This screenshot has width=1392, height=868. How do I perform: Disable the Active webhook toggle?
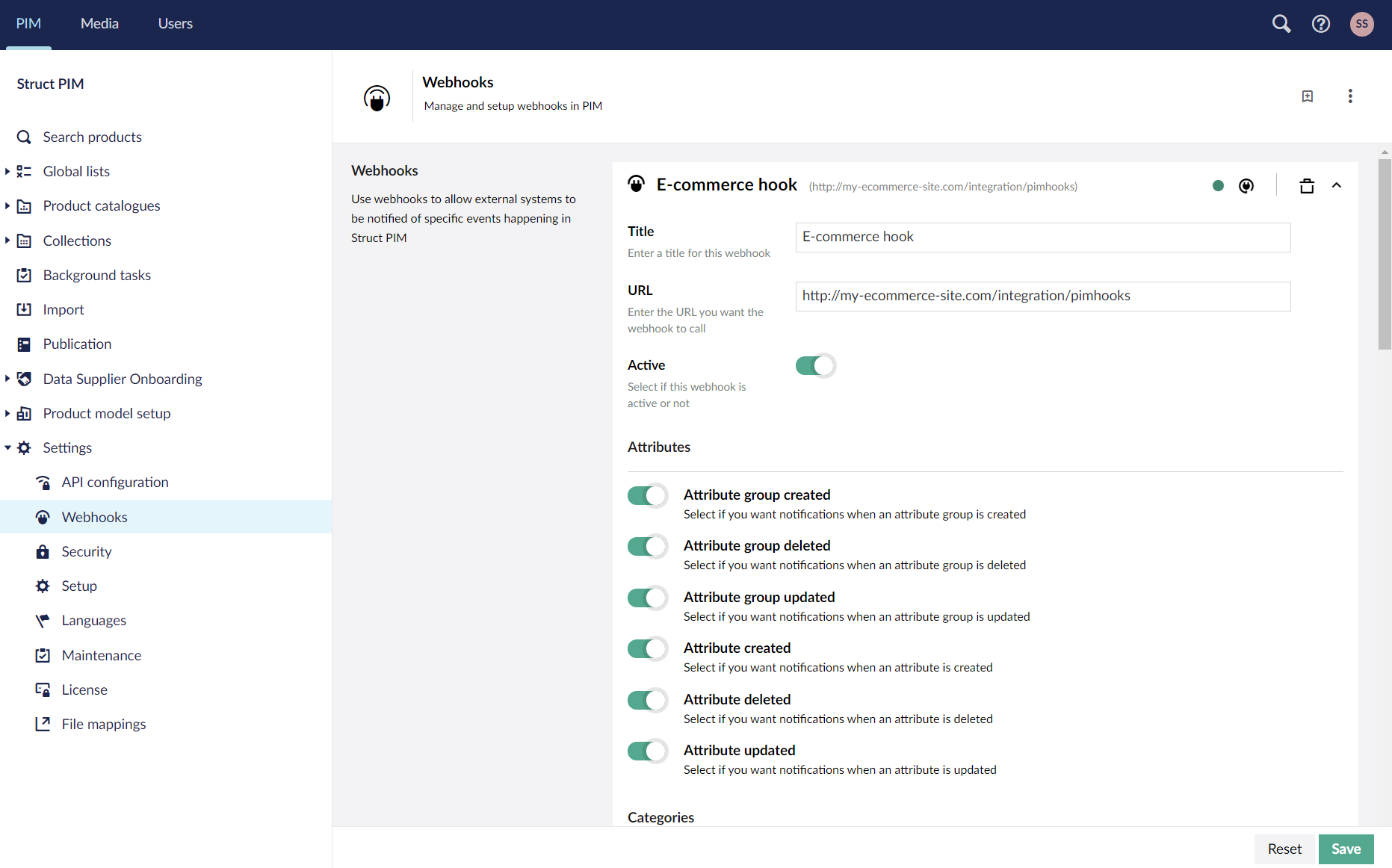(x=815, y=366)
